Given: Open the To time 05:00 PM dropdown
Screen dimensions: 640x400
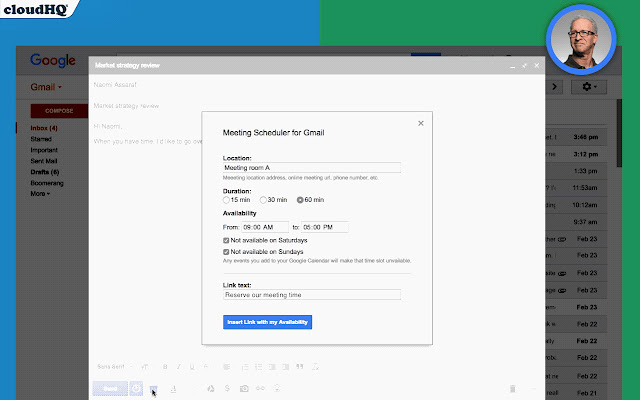Looking at the screenshot, I should click(x=324, y=227).
